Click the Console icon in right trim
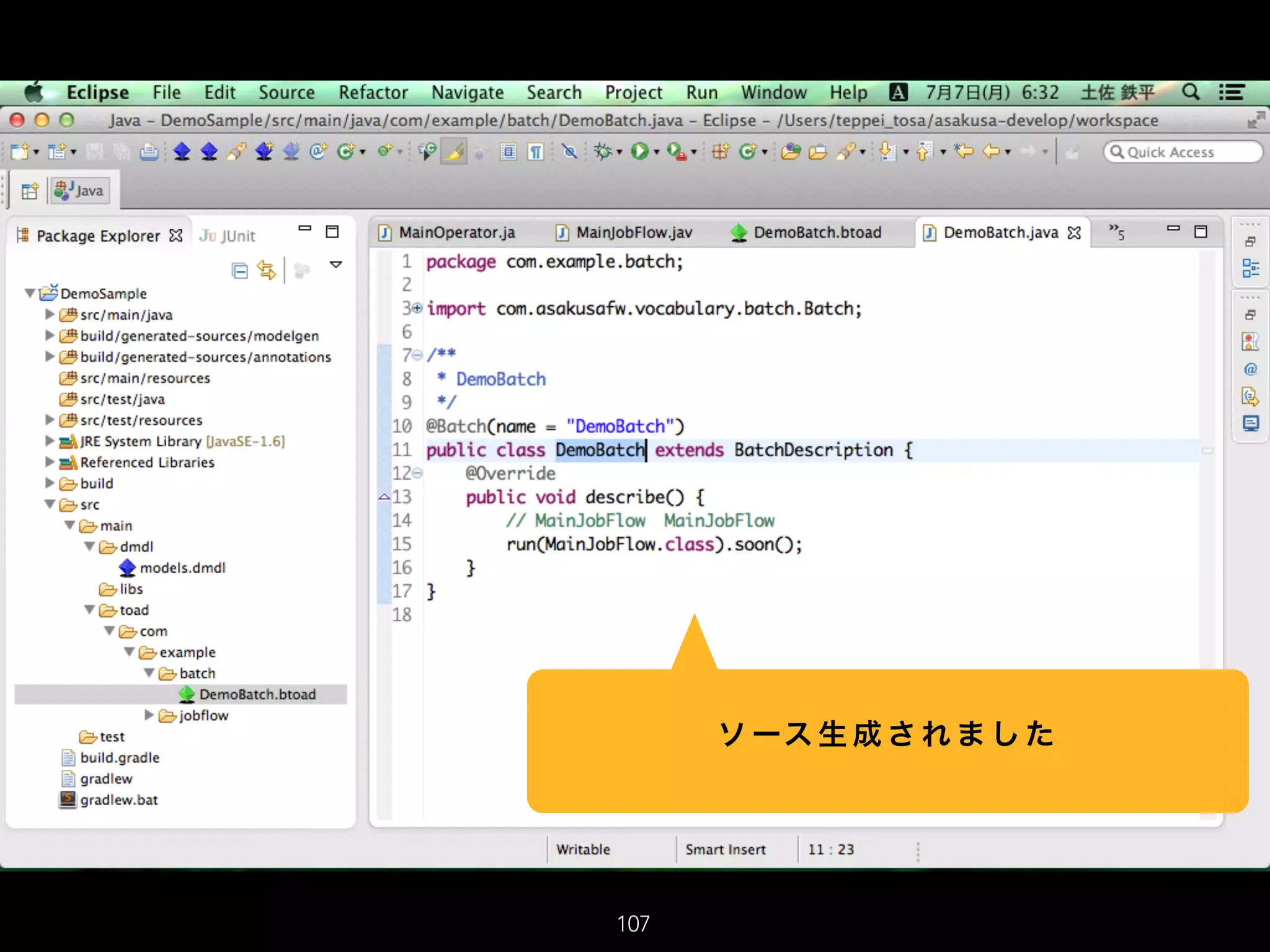Viewport: 1270px width, 952px height. pos(1250,424)
